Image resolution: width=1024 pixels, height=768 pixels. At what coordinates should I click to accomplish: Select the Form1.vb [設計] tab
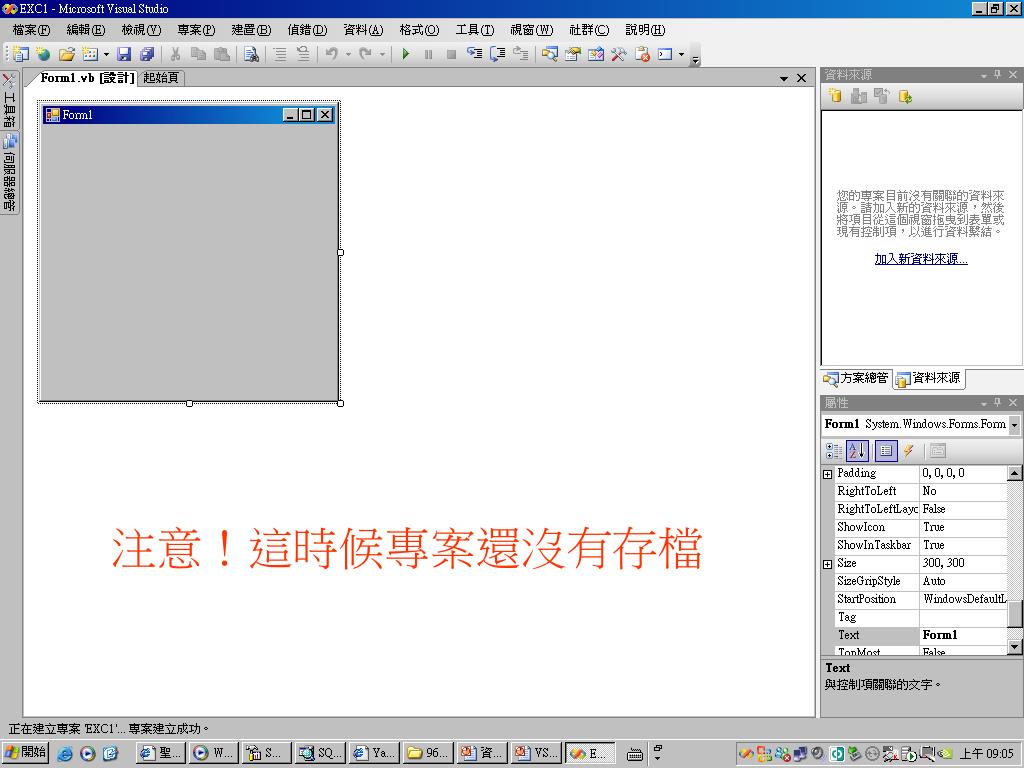pyautogui.click(x=87, y=78)
